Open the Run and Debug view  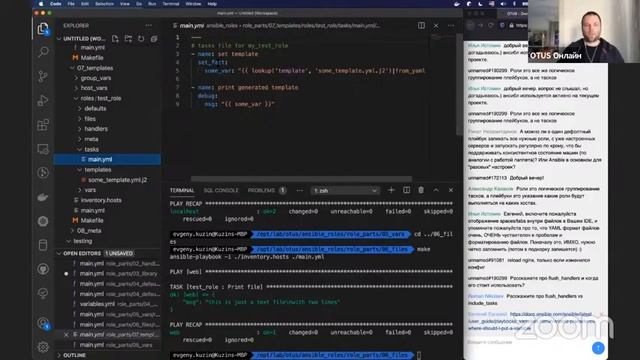coord(43,100)
